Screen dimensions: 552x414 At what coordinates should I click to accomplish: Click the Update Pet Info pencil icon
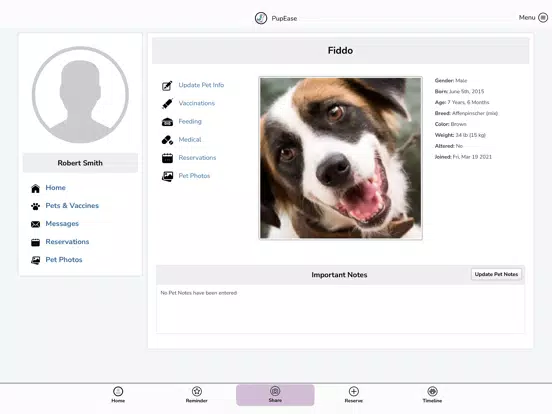(x=167, y=86)
